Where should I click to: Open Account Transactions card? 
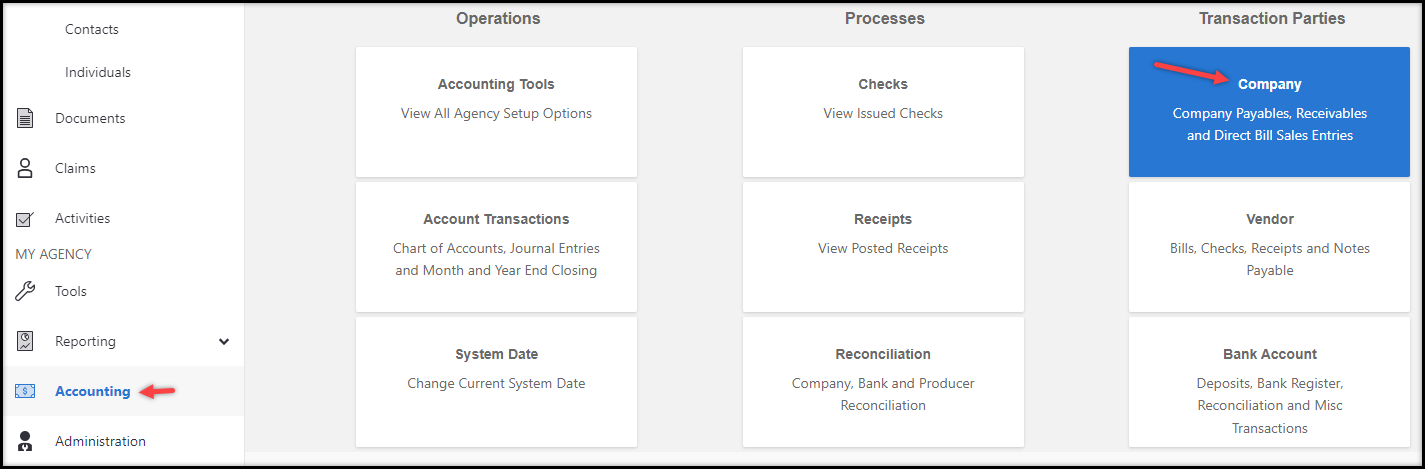coord(496,246)
